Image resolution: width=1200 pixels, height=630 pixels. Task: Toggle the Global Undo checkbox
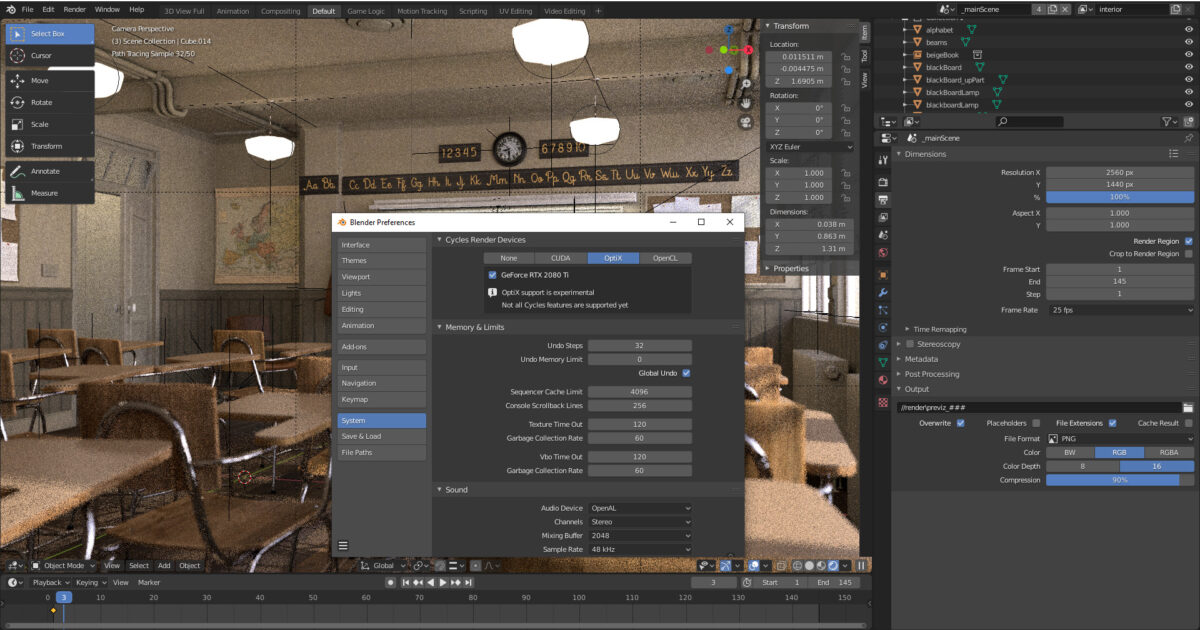tap(686, 373)
